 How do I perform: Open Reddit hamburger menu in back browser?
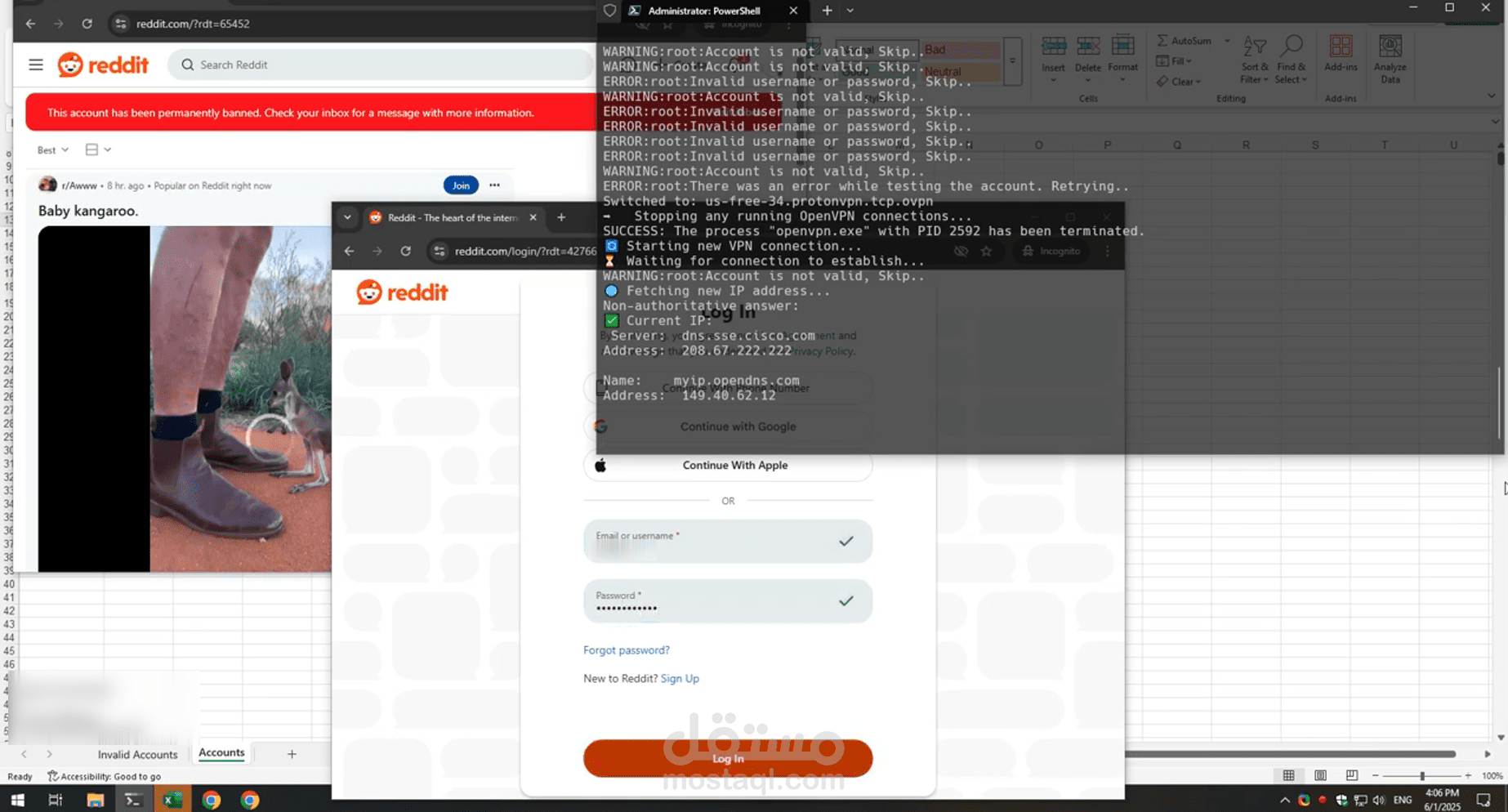[36, 65]
